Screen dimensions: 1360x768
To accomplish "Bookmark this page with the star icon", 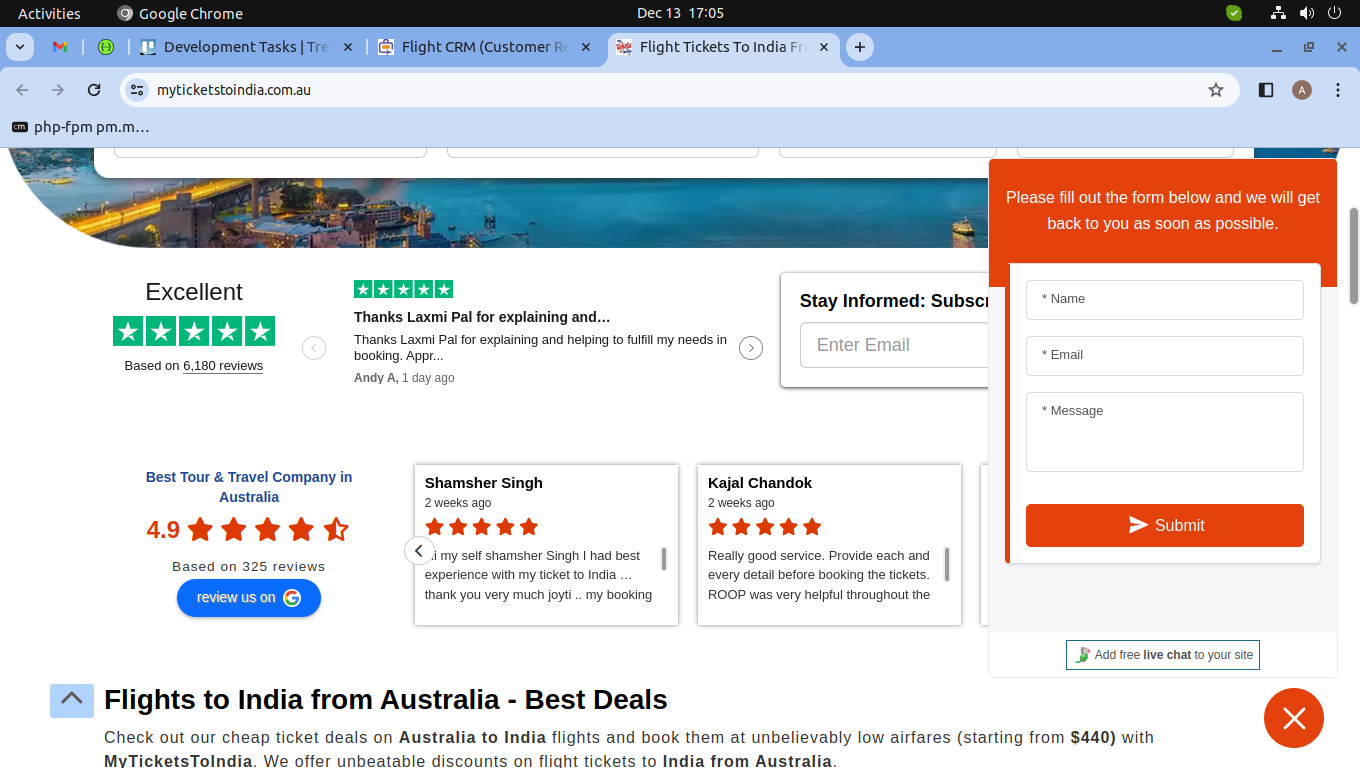I will 1216,90.
